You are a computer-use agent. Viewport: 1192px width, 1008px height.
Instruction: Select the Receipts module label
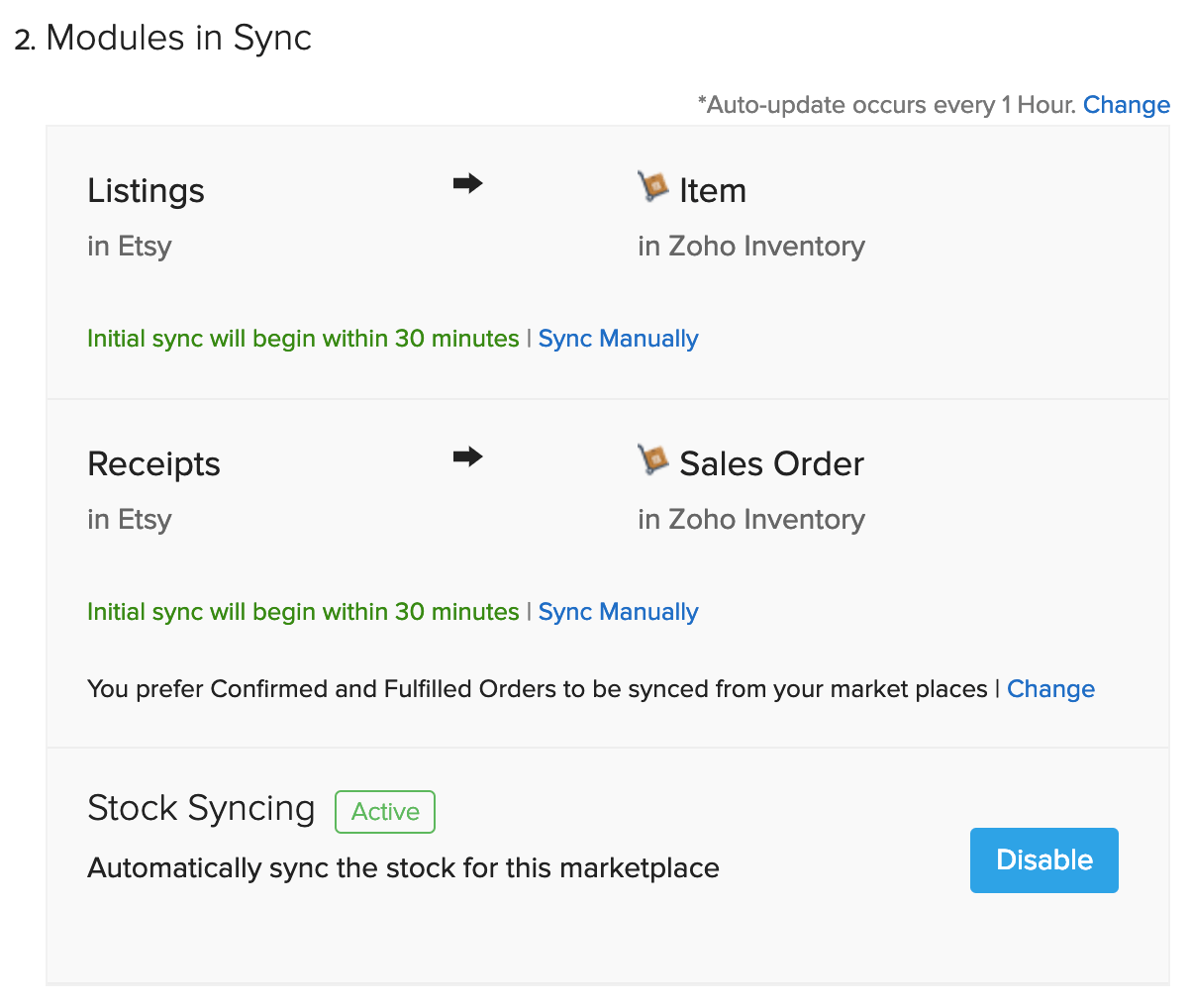tap(153, 463)
